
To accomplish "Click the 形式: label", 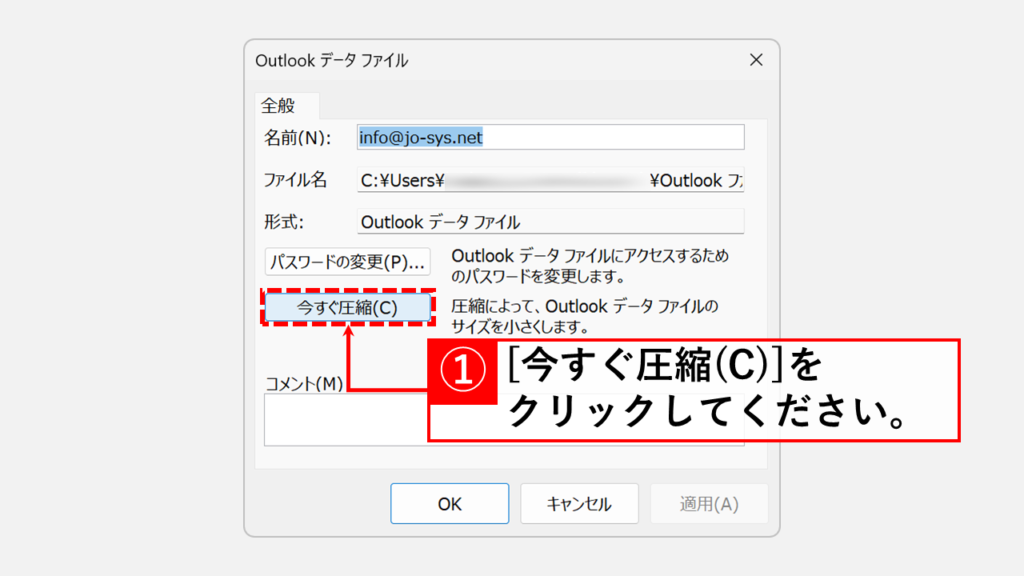I will (x=284, y=222).
